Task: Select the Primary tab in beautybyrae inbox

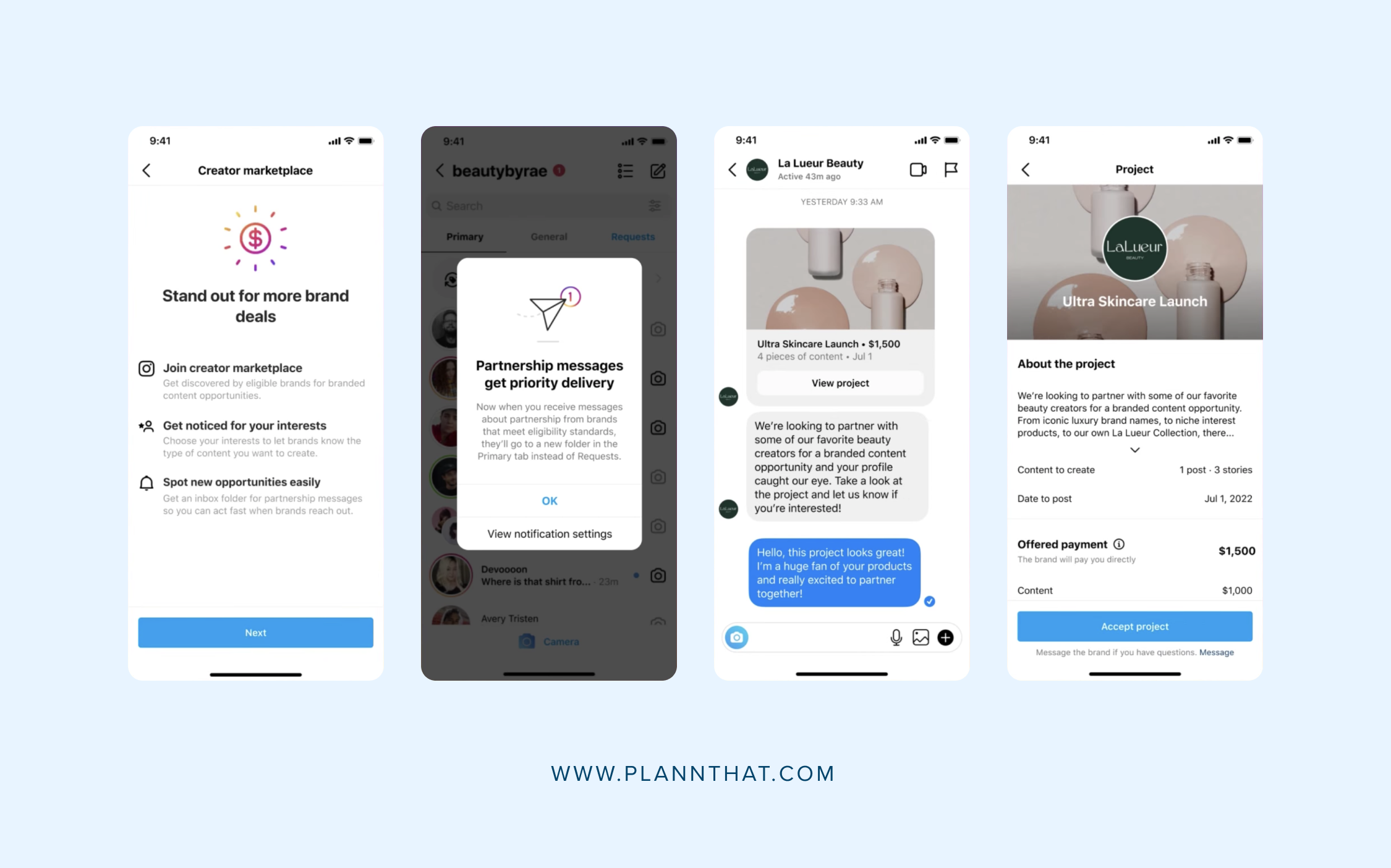Action: click(467, 238)
